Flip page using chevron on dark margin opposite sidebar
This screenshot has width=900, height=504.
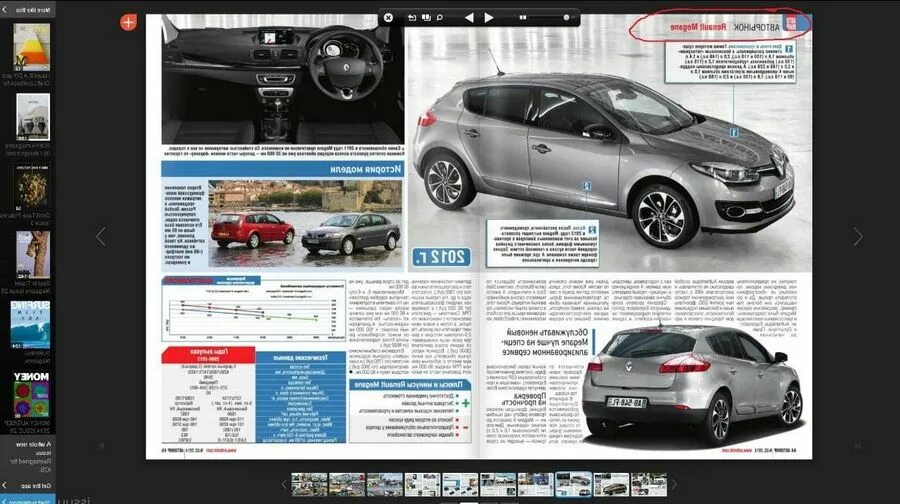pos(858,236)
